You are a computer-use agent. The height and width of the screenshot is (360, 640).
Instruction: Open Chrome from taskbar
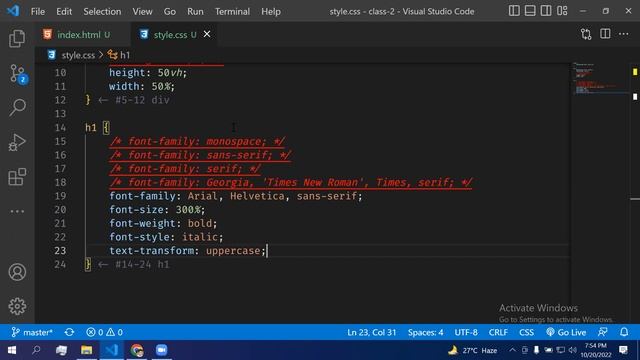point(137,350)
